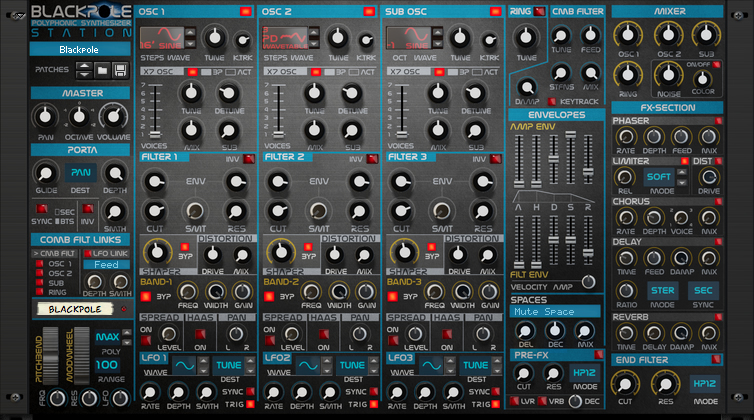754x420 pixels.
Task: Step OSC 1 wave selector up arrow
Action: (x=190, y=33)
